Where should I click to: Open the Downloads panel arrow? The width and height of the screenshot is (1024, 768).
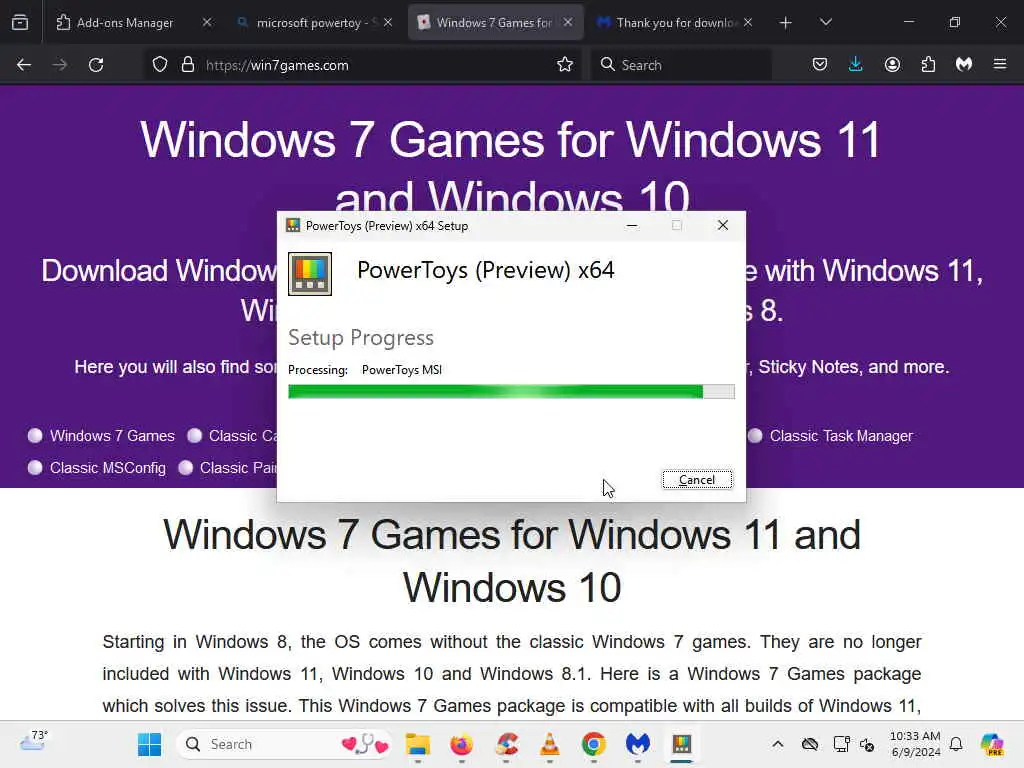[x=856, y=65]
